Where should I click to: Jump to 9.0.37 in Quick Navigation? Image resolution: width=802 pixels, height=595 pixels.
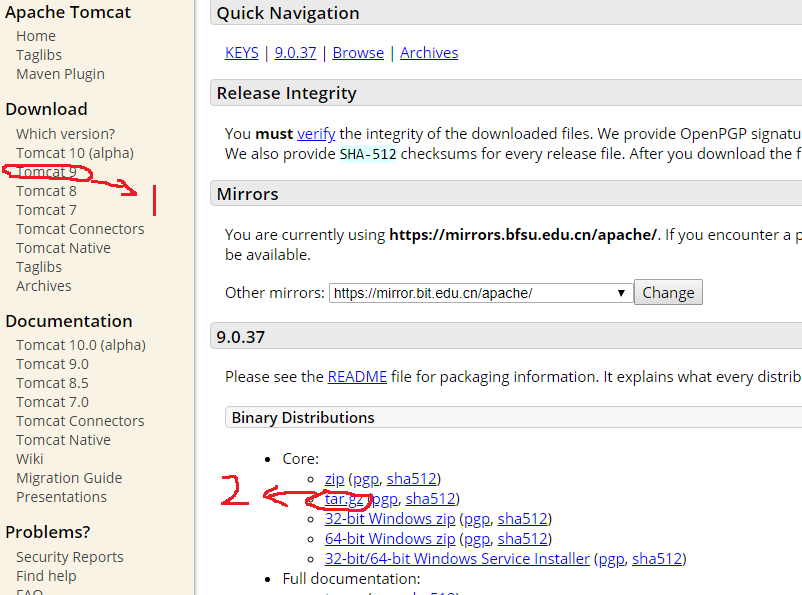tap(296, 53)
